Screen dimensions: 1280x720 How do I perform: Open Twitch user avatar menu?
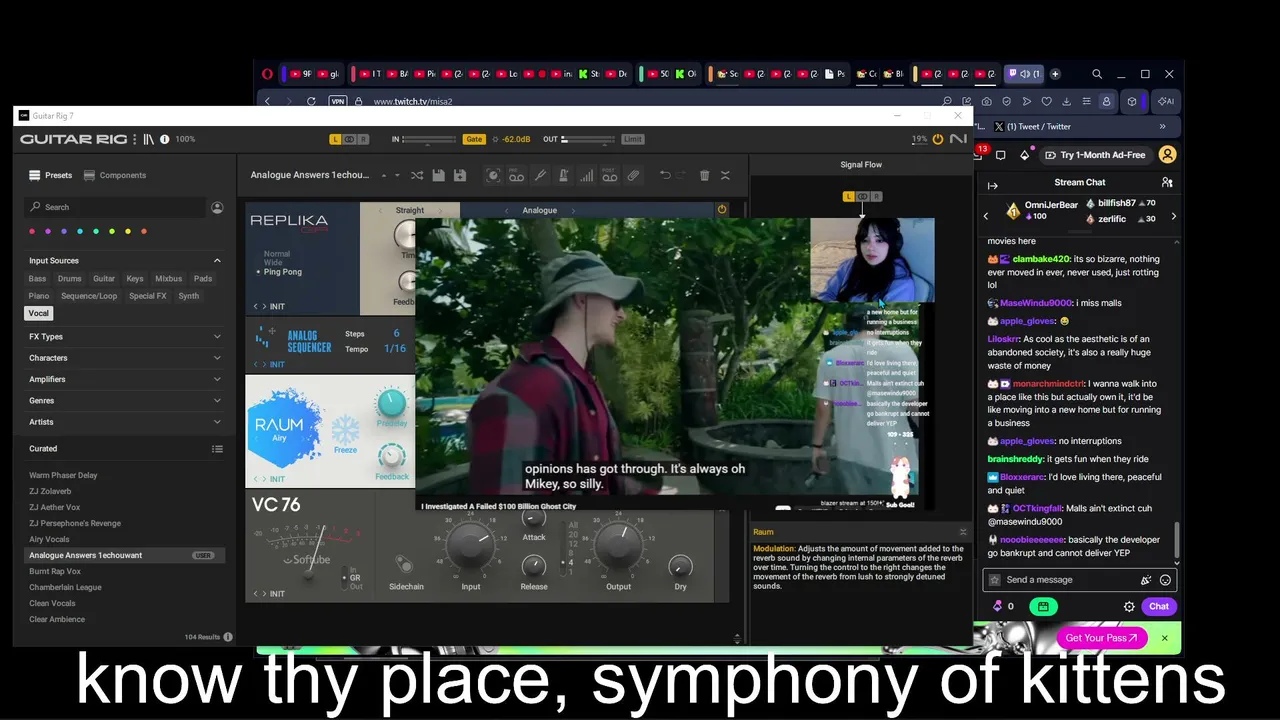(1167, 155)
